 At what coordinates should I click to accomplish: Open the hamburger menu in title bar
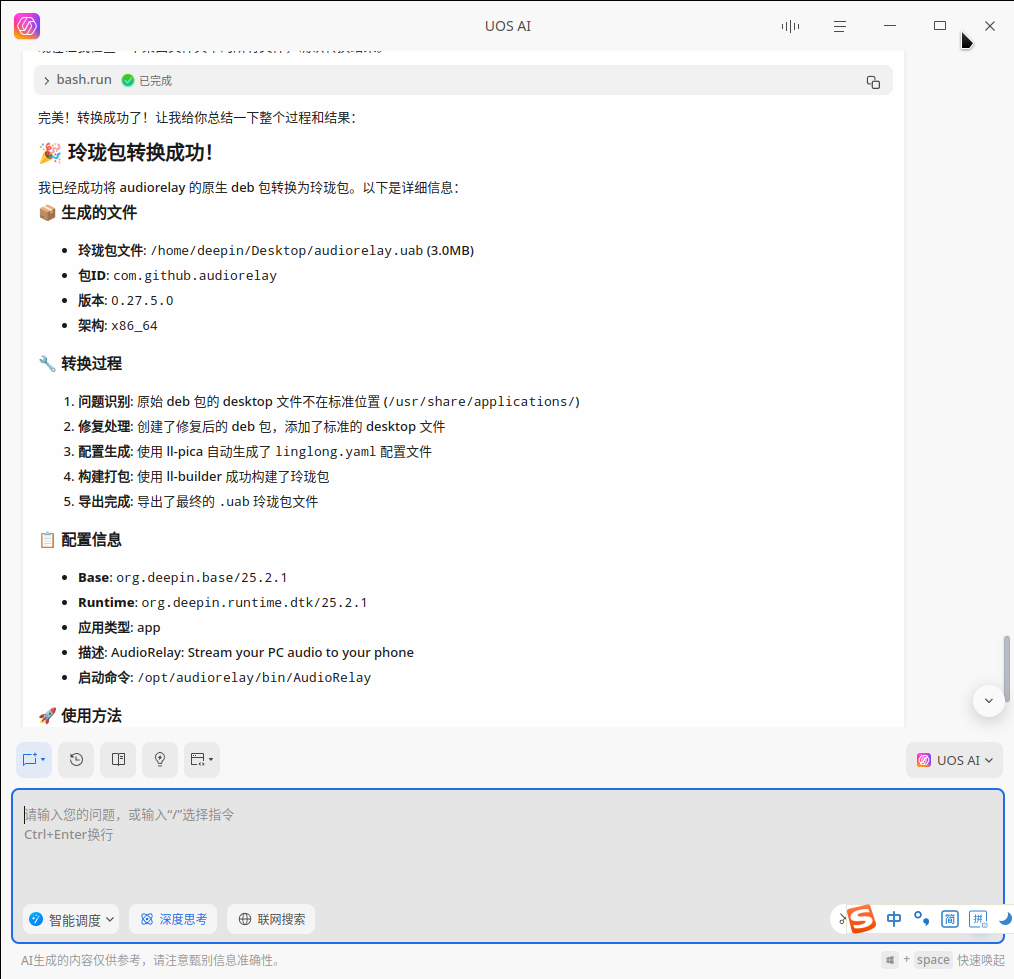(840, 27)
